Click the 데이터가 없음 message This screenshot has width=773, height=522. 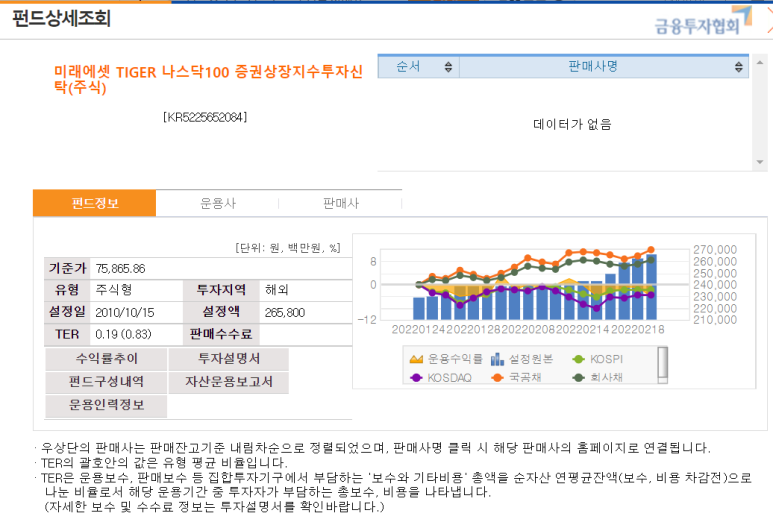pos(572,124)
